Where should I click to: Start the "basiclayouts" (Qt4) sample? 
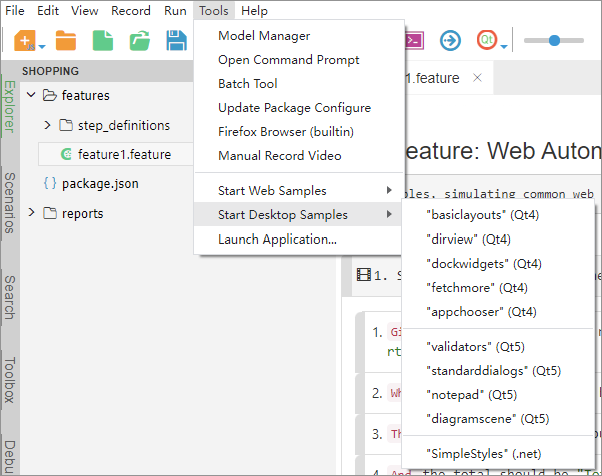tap(498, 215)
